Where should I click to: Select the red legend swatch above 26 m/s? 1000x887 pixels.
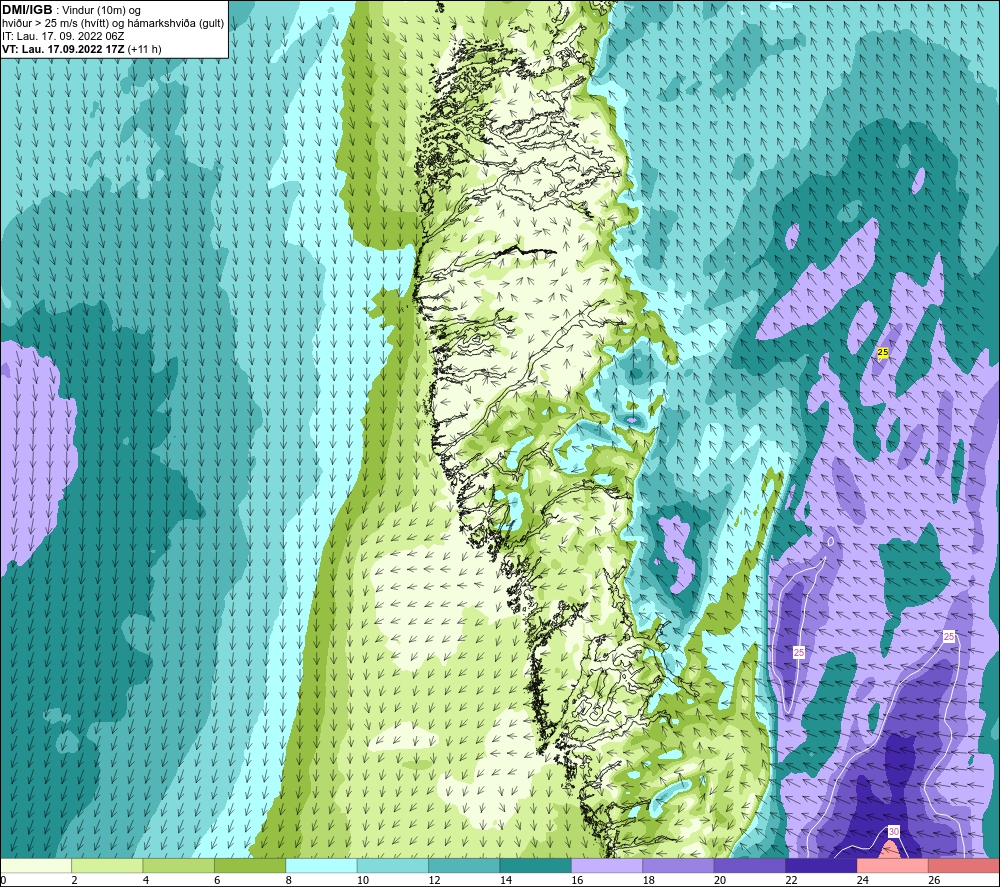(964, 866)
